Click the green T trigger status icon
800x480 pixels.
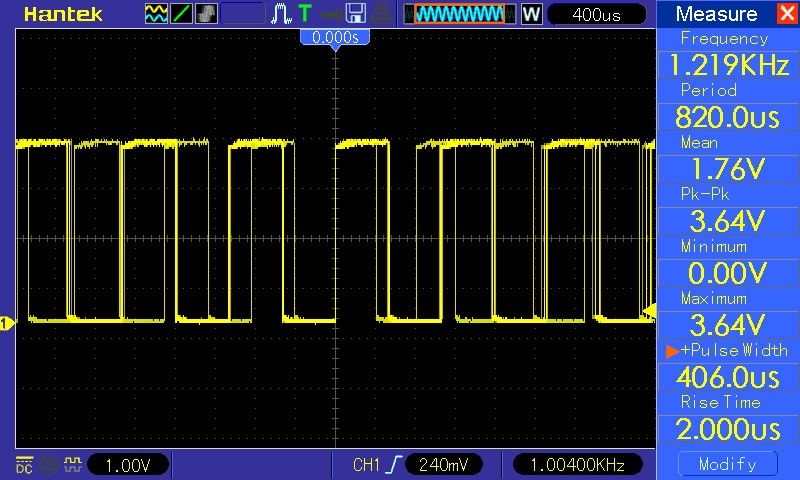click(x=304, y=14)
